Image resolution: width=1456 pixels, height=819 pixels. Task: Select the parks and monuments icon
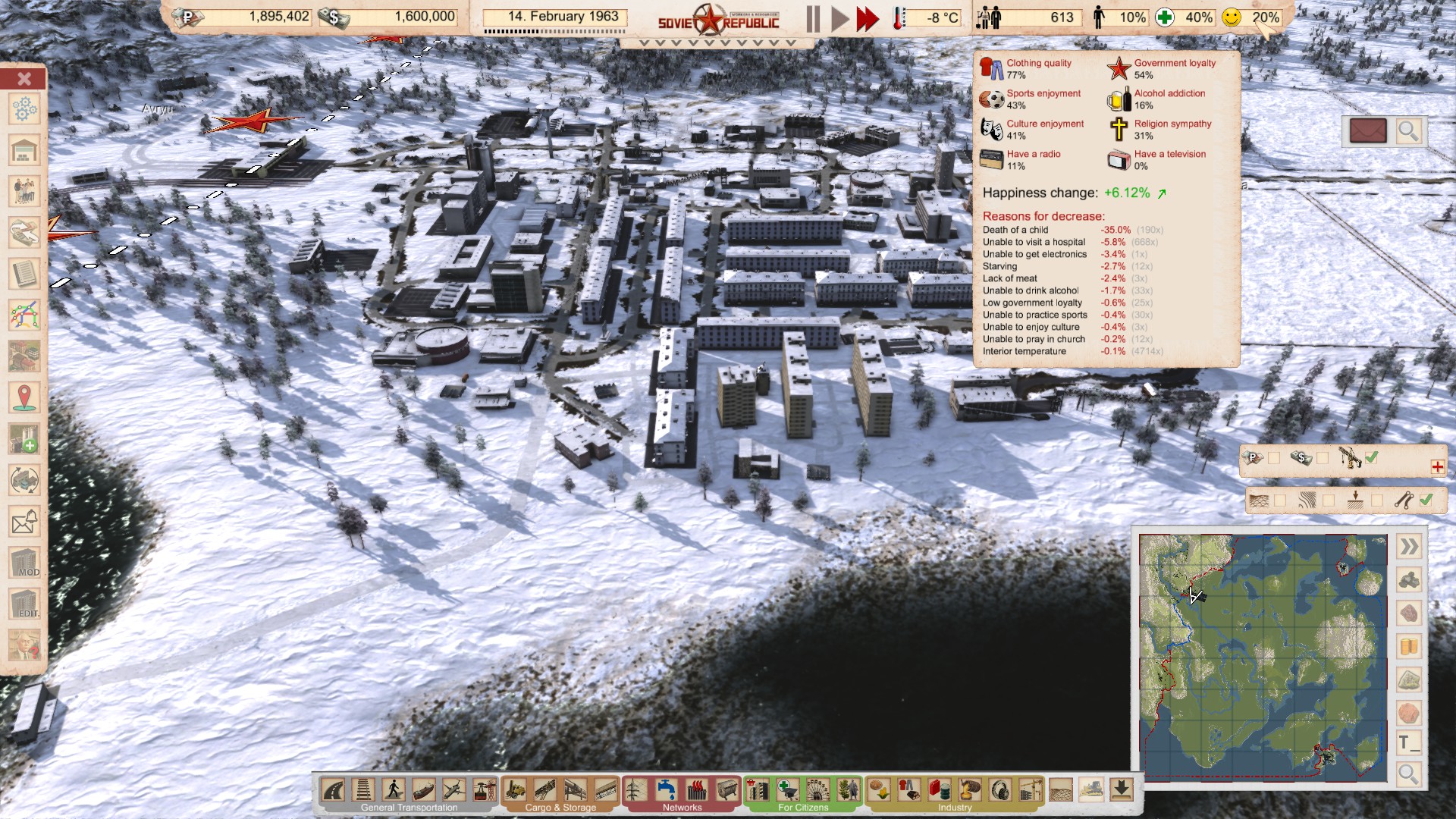click(x=848, y=790)
